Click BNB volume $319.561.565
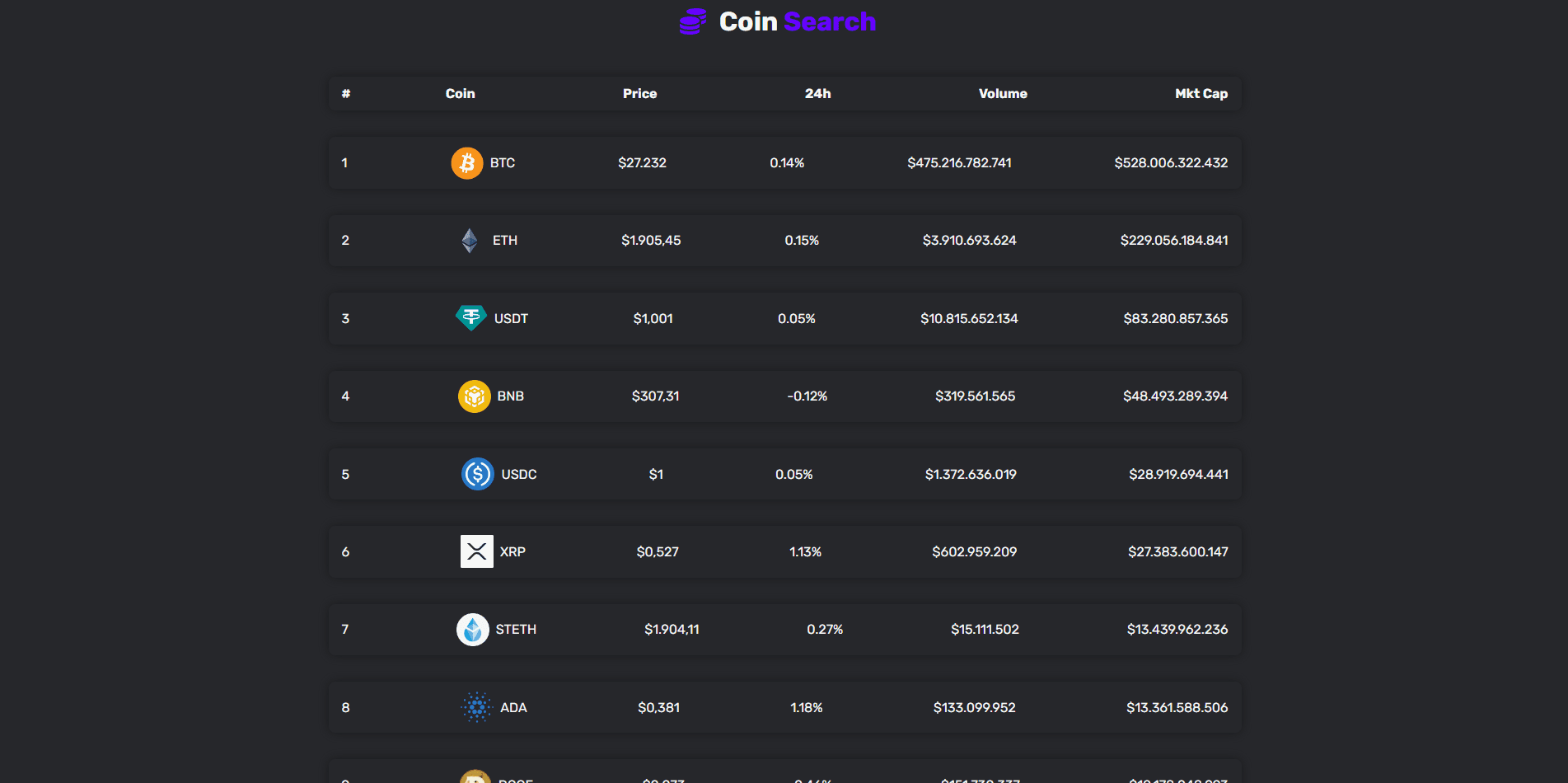1568x783 pixels. tap(976, 396)
